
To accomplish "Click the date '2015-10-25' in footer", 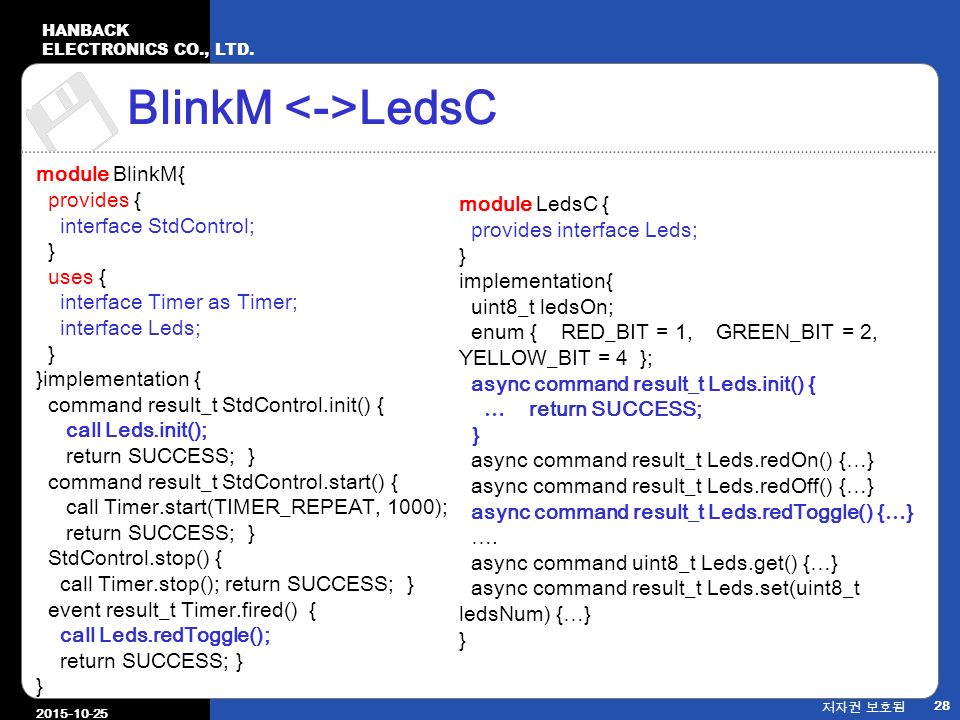I will (72, 713).
